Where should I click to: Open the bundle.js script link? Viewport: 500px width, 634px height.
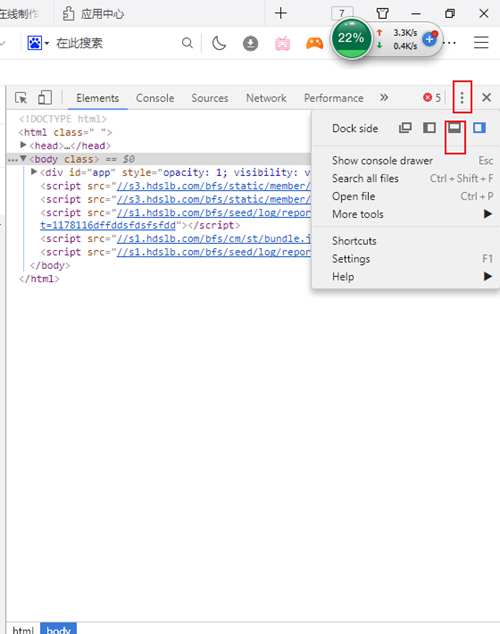coord(214,239)
